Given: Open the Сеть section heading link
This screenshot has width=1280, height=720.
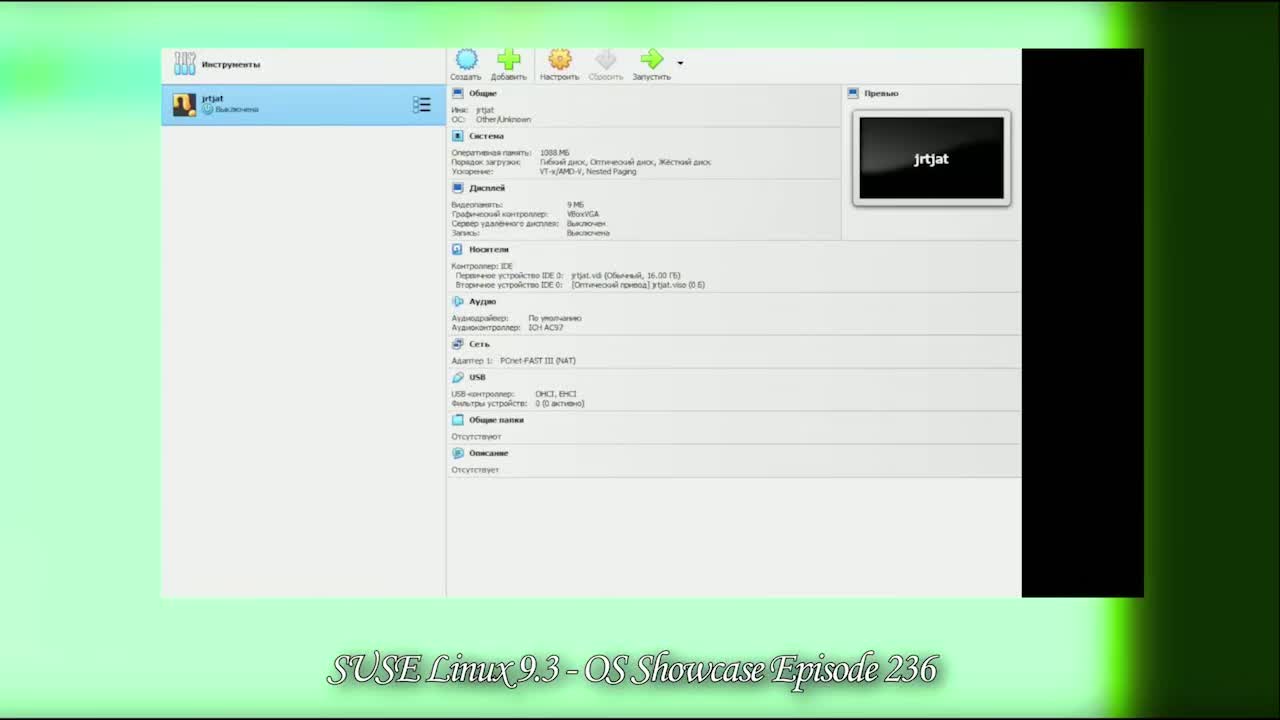Looking at the screenshot, I should coord(479,344).
